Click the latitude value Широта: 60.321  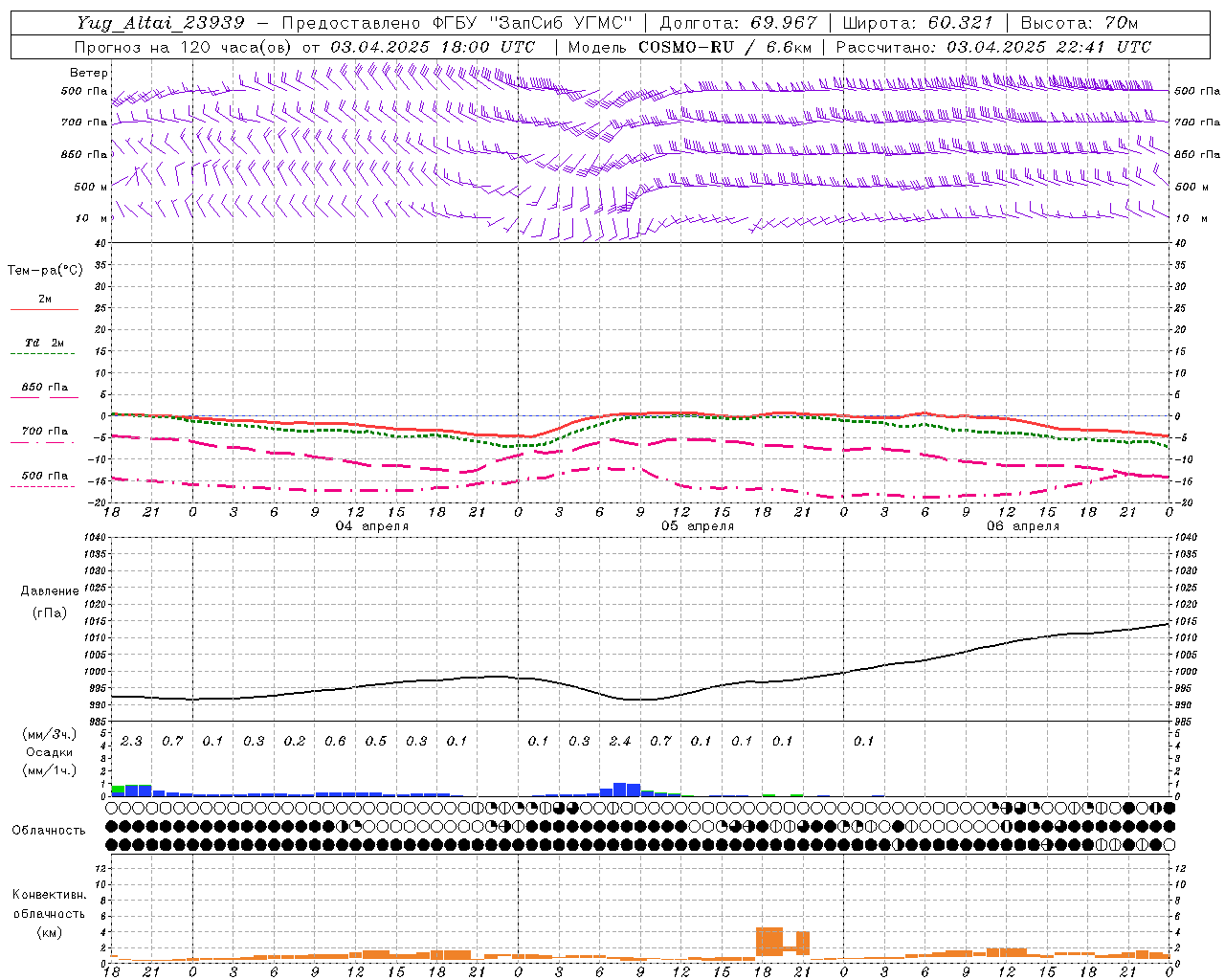click(x=918, y=23)
